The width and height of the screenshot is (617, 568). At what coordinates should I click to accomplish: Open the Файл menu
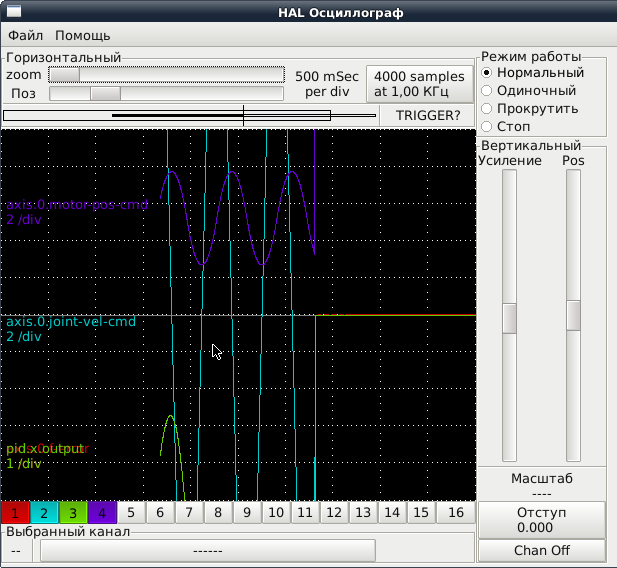[x=25, y=35]
